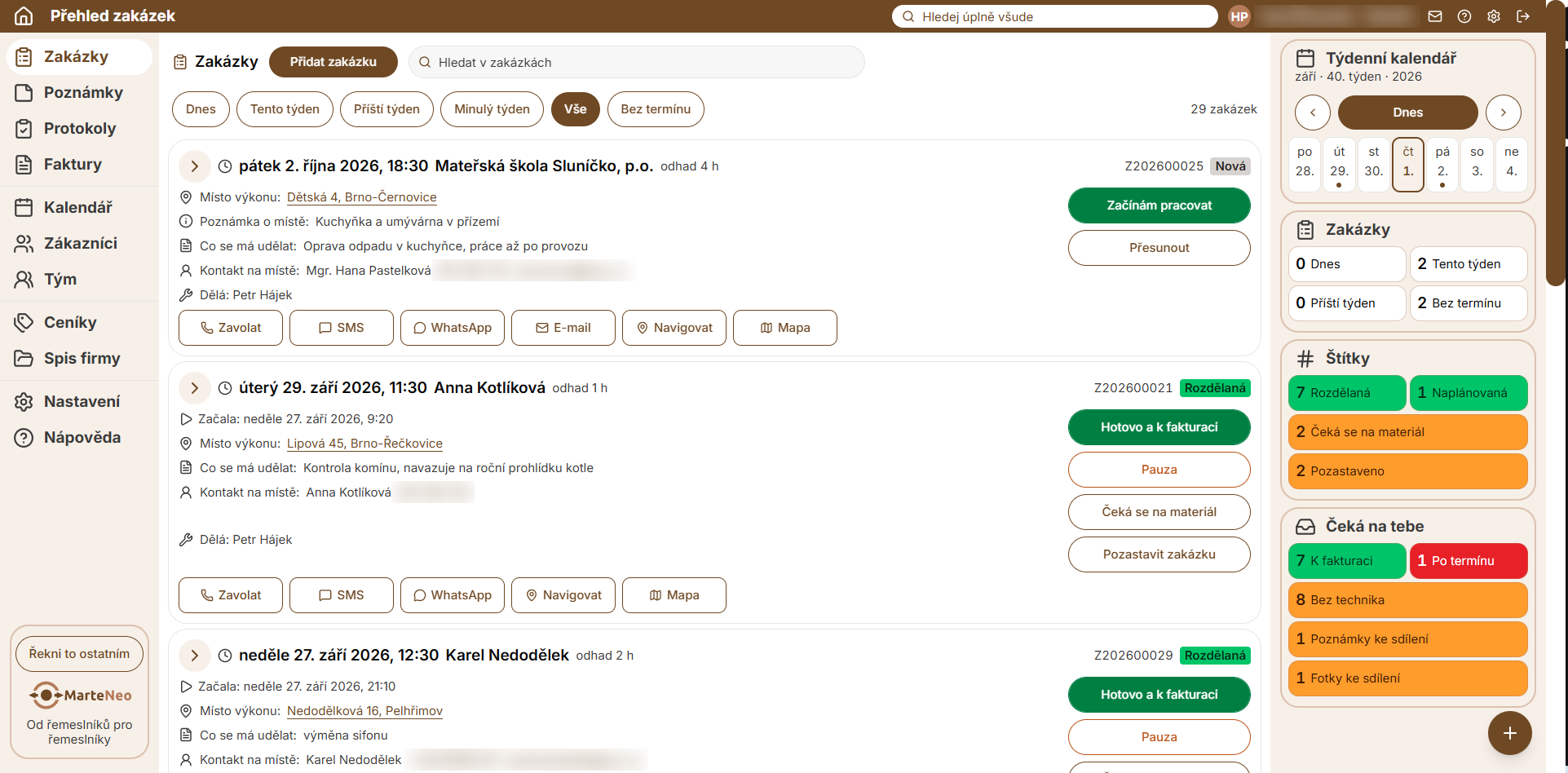Viewport: 1568px width, 773px height.
Task: Open Kalendář in the sidebar
Action: pos(79,207)
